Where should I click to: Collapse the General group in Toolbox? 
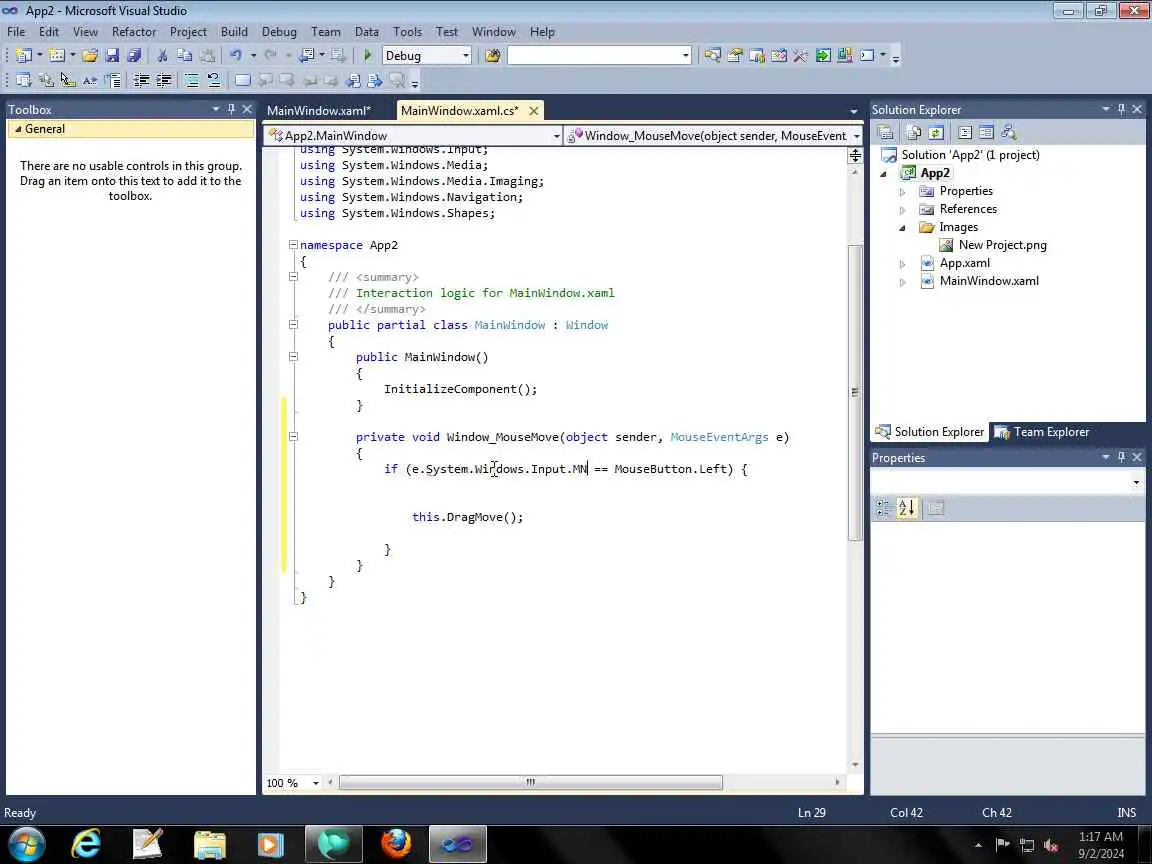tap(18, 129)
